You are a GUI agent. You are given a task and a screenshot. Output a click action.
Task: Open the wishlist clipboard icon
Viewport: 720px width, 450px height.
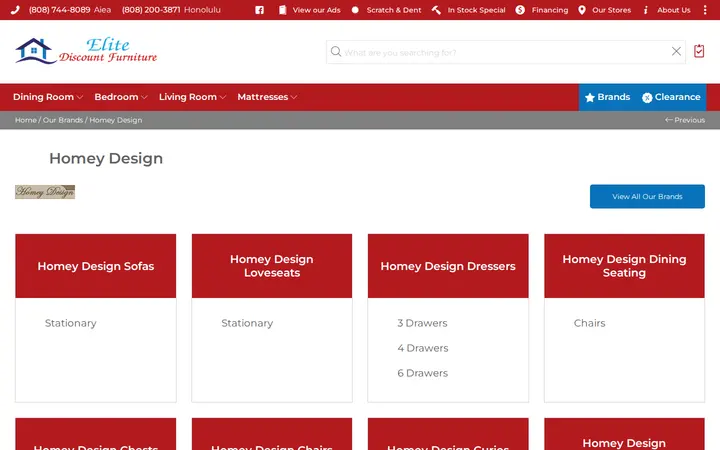point(699,51)
